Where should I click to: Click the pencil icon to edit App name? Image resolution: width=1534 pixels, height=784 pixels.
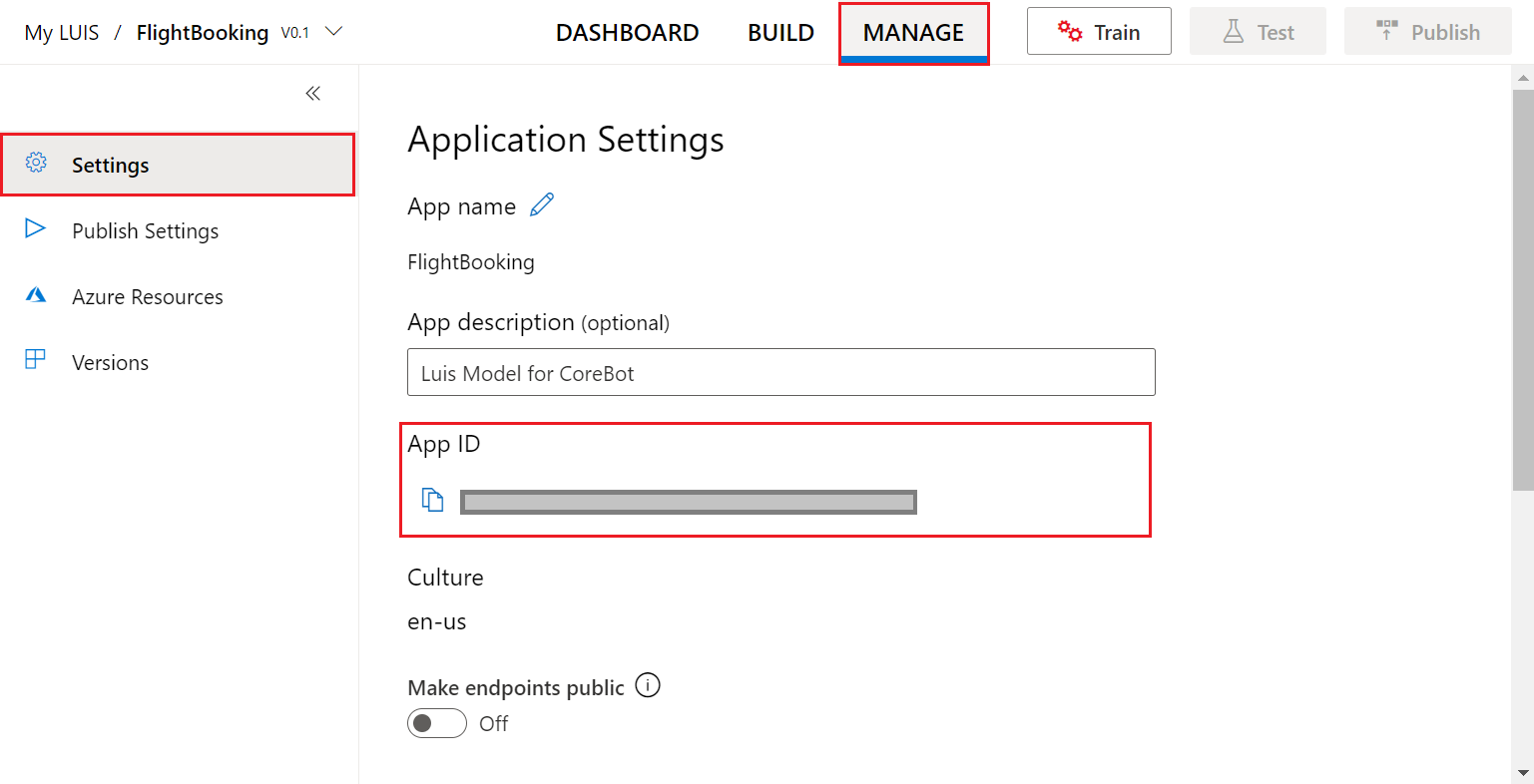click(542, 205)
